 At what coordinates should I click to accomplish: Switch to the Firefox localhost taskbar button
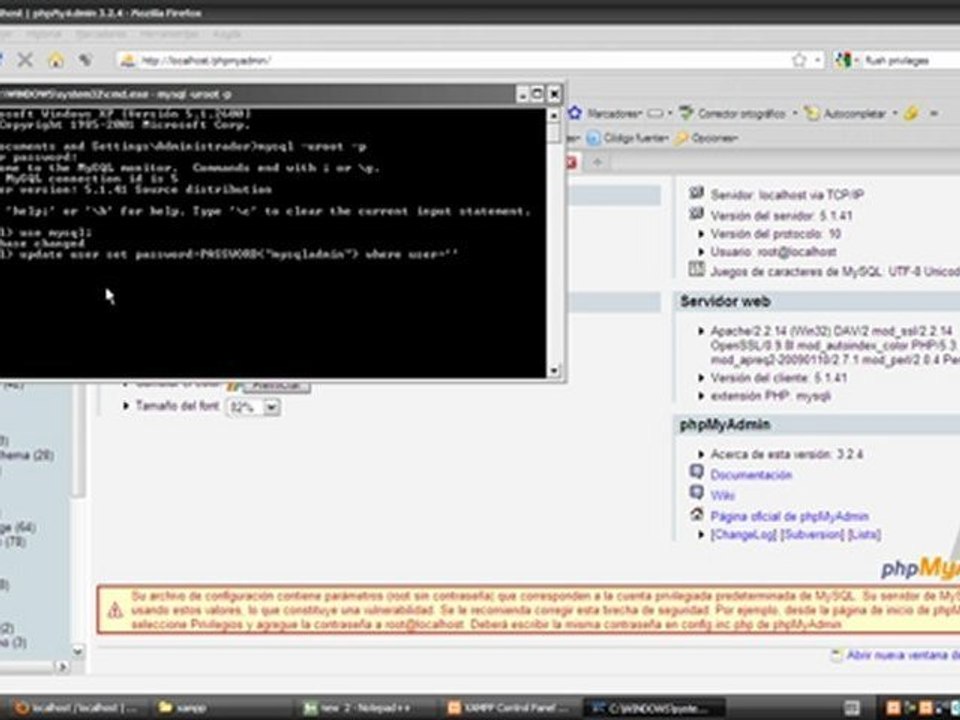coord(78,708)
